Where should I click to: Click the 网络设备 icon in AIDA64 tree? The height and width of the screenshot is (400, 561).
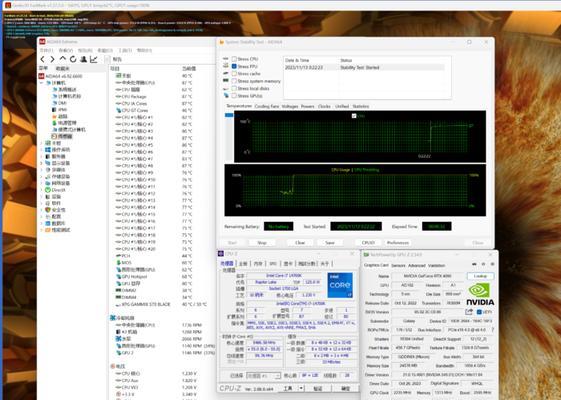[48, 183]
